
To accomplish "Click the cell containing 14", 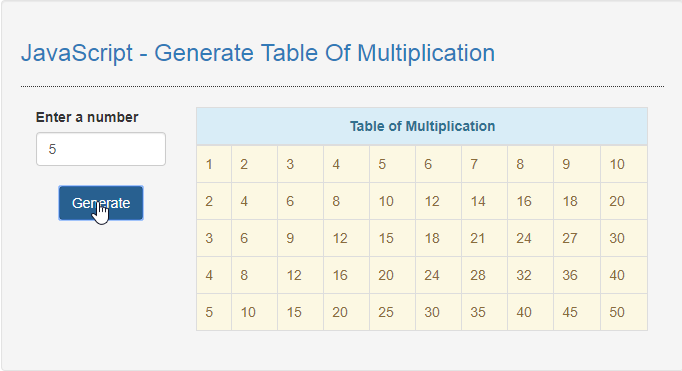I will tap(484, 201).
